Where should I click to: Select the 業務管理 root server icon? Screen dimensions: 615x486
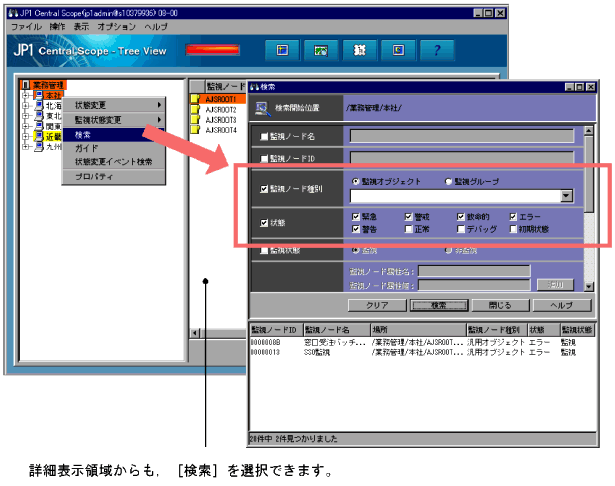pyautogui.click(x=25, y=85)
